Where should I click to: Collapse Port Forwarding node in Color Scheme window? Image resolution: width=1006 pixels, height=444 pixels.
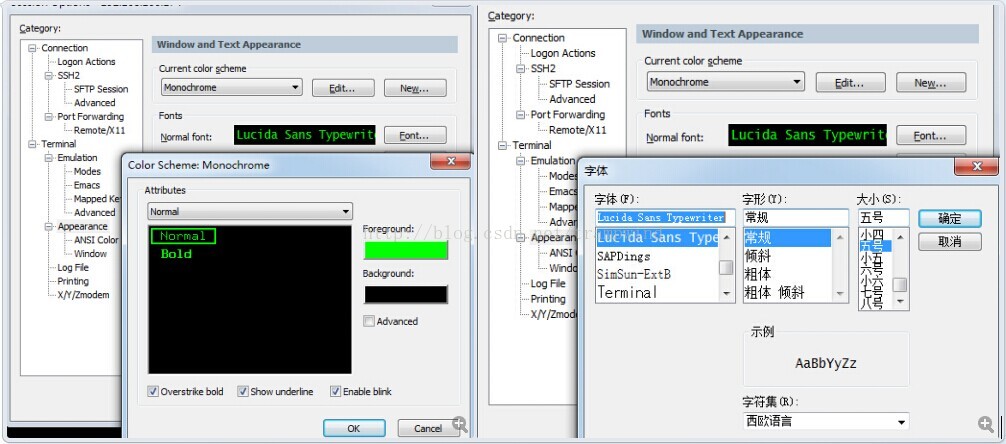pos(49,117)
